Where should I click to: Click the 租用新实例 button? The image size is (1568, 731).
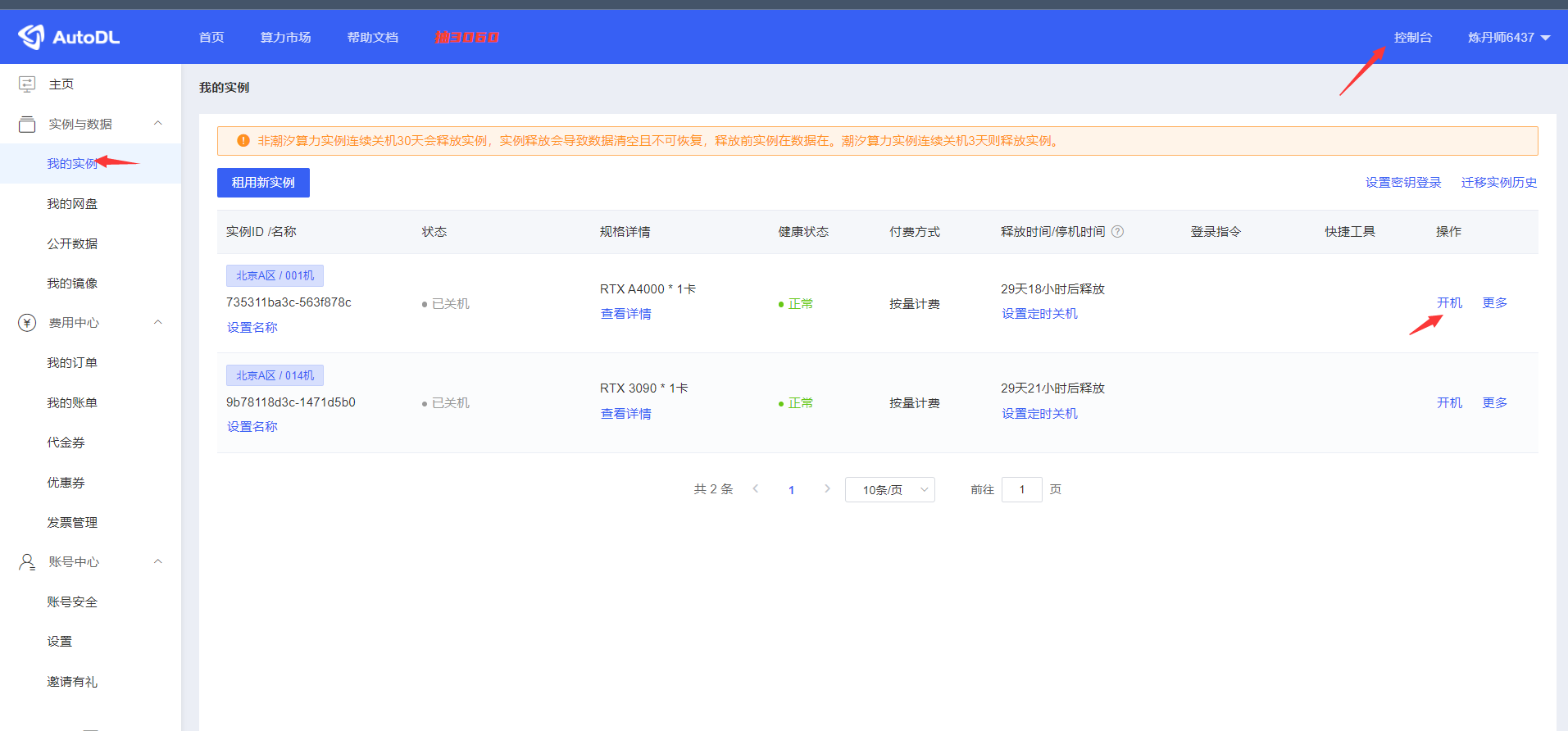[x=263, y=183]
